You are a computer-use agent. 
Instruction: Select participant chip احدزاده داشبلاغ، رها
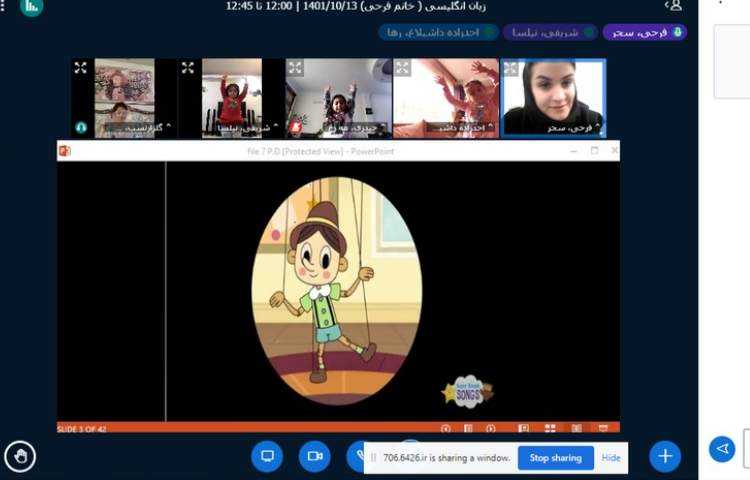click(x=439, y=32)
